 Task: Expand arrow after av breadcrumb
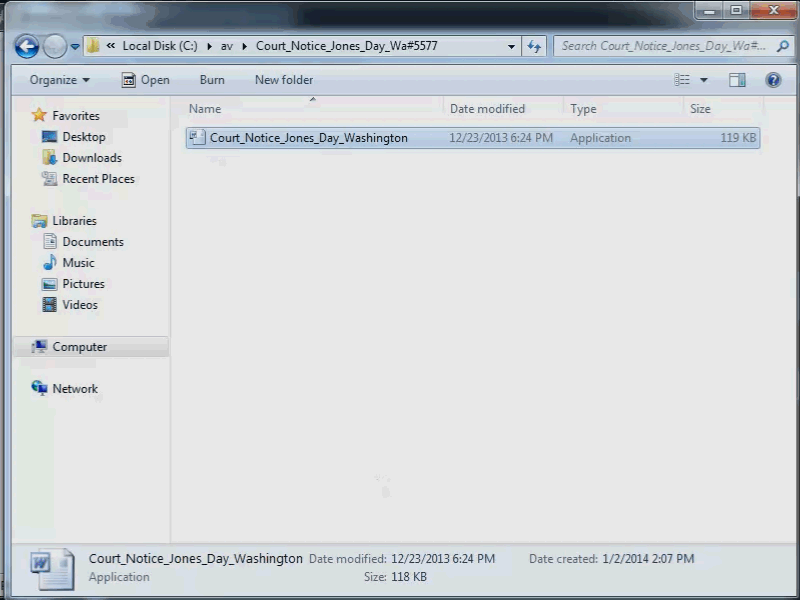coord(244,46)
